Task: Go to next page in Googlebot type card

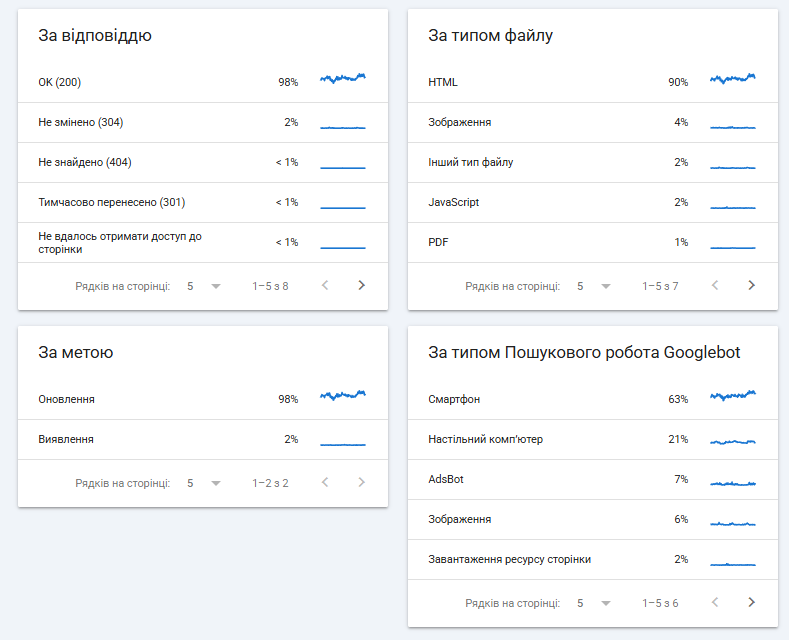Action: click(x=751, y=602)
